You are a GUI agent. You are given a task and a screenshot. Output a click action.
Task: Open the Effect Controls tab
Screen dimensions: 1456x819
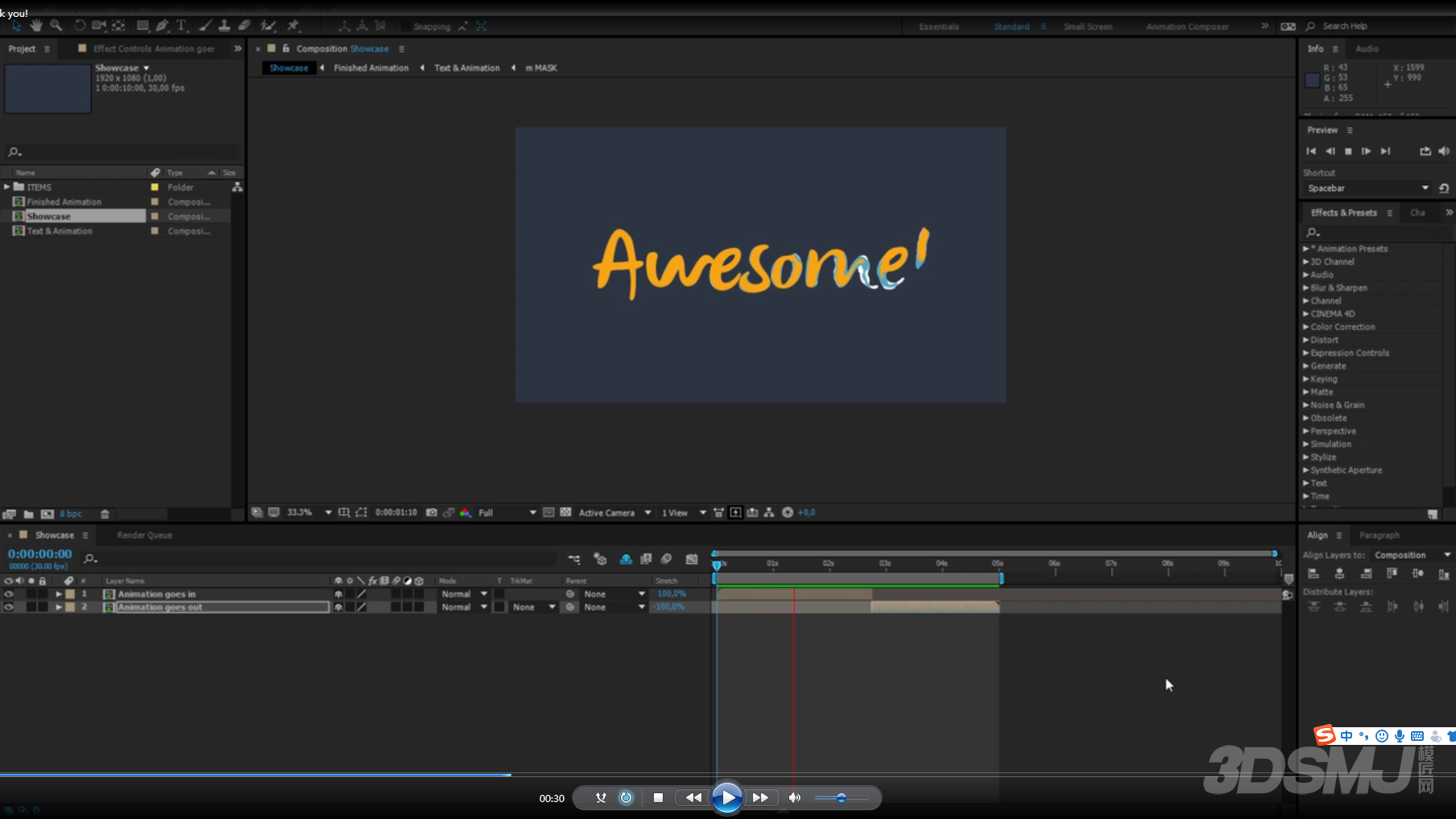pos(153,48)
